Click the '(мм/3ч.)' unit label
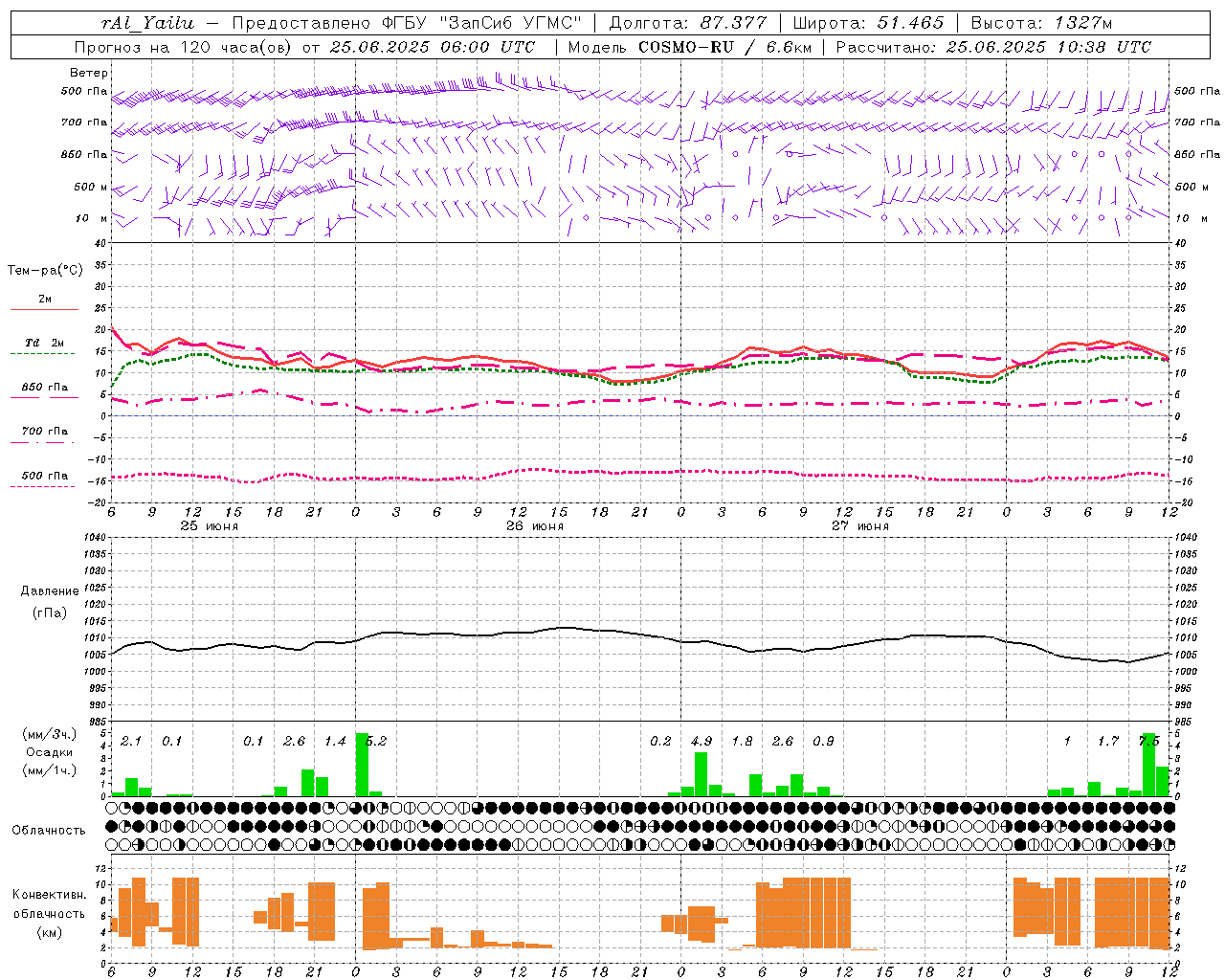1225x980 pixels. tap(50, 735)
